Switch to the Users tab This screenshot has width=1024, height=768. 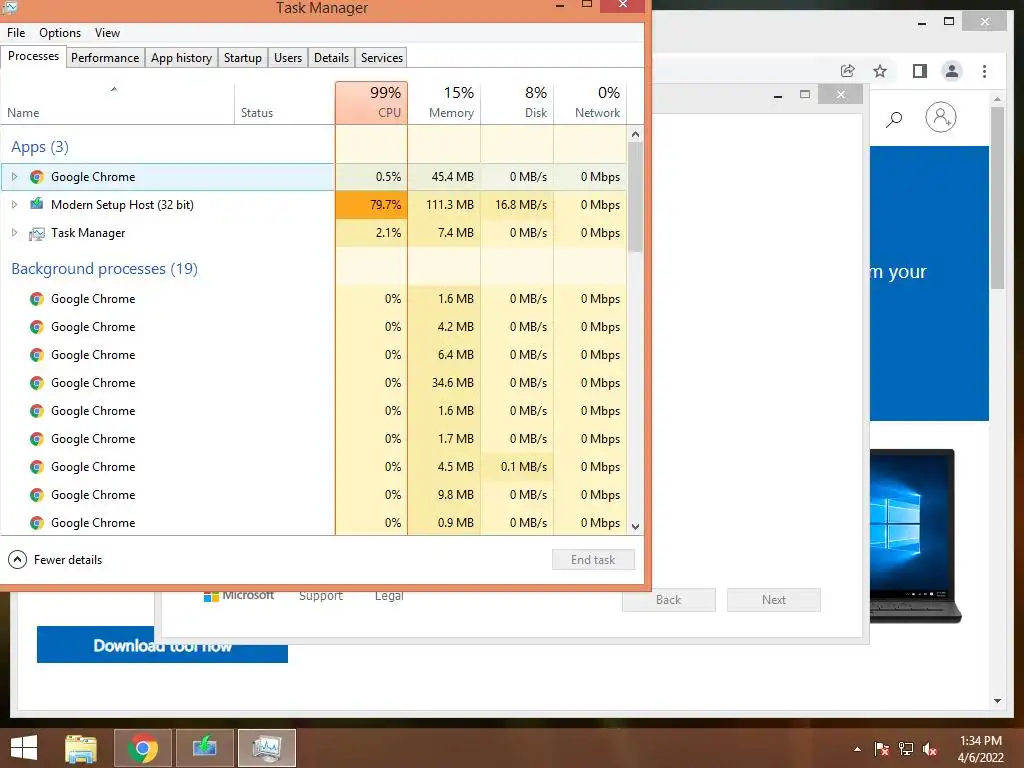[288, 57]
